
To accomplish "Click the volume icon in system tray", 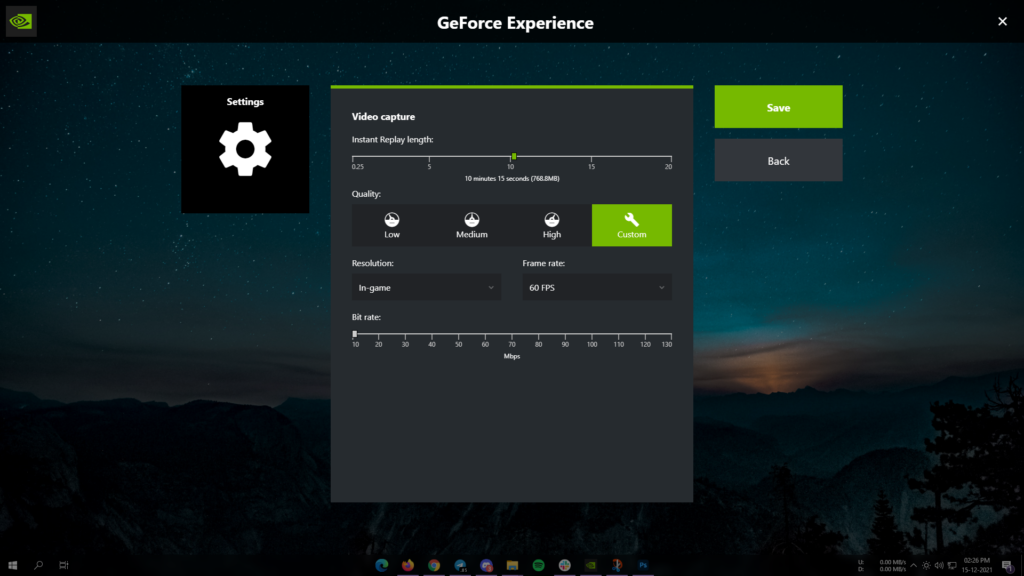I will coord(939,565).
